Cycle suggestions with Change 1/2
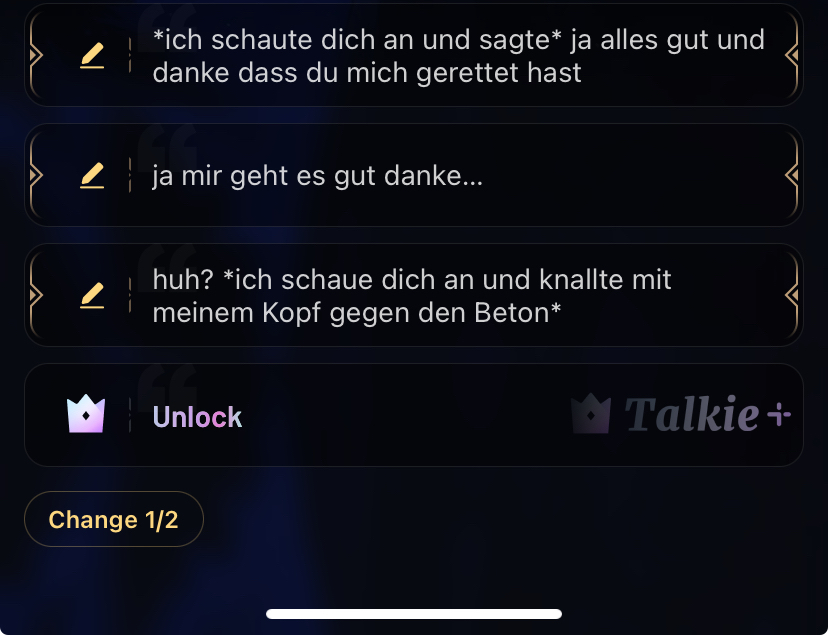Image resolution: width=828 pixels, height=635 pixels. (x=114, y=519)
